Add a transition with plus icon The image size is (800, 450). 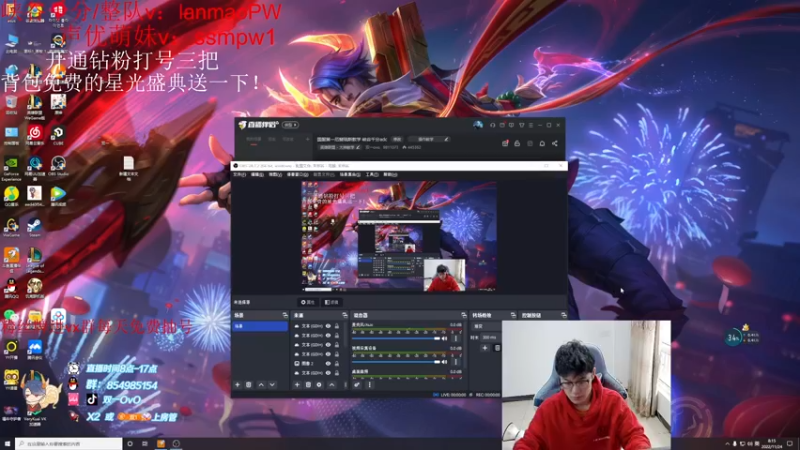coord(485,348)
